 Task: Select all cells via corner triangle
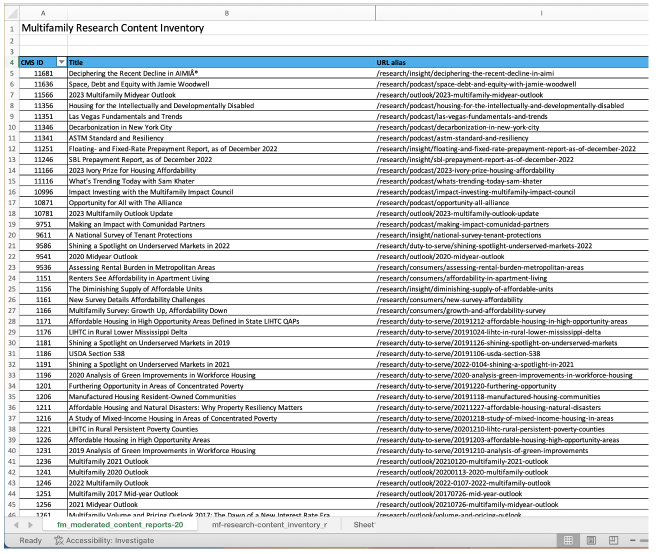tap(13, 13)
